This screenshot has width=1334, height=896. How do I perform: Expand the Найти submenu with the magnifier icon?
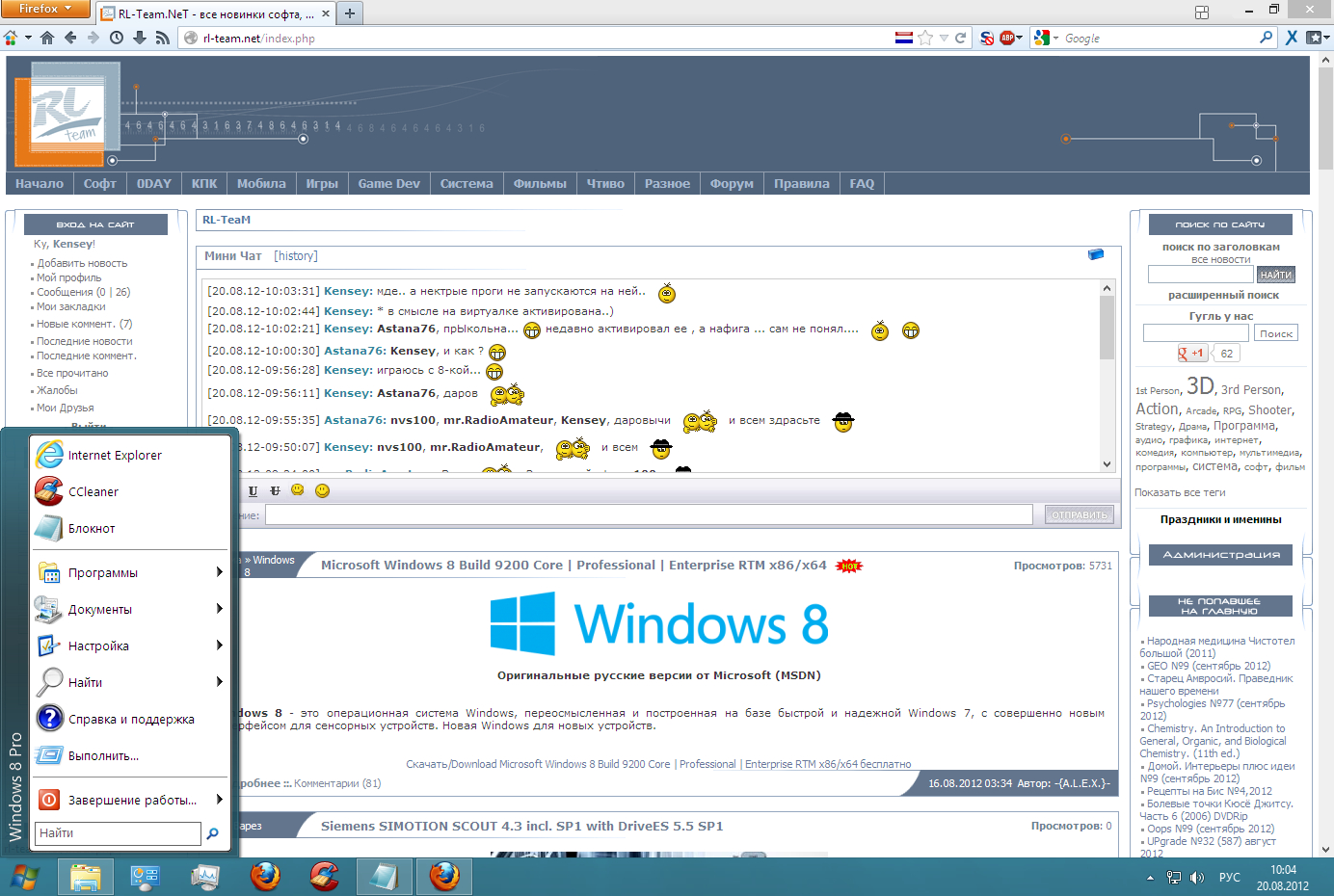coord(132,682)
